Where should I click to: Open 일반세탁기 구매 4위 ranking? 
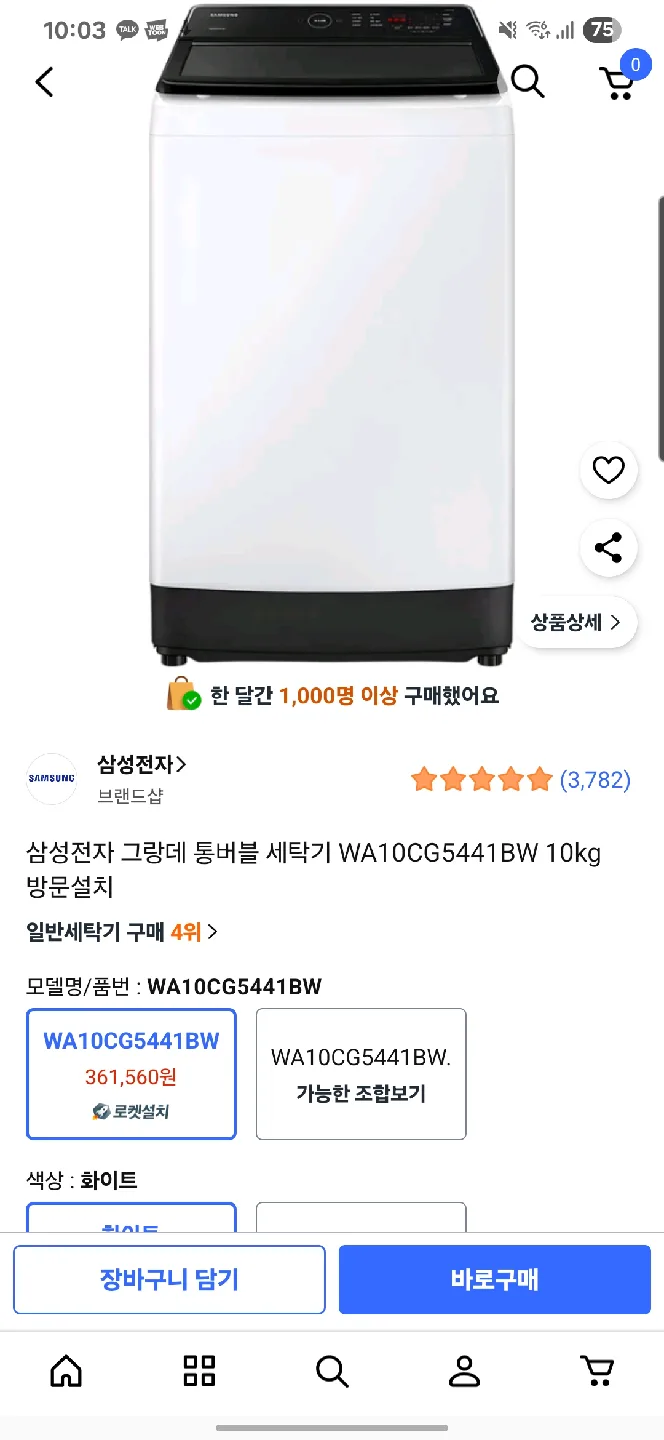coord(121,932)
